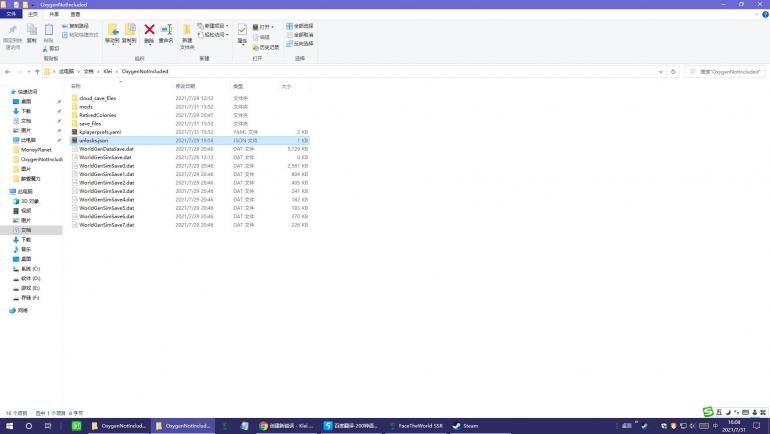Screen dimensions: 770x434
Task: Click the 此电脑 breadcrumb in address bar
Action: (66, 72)
